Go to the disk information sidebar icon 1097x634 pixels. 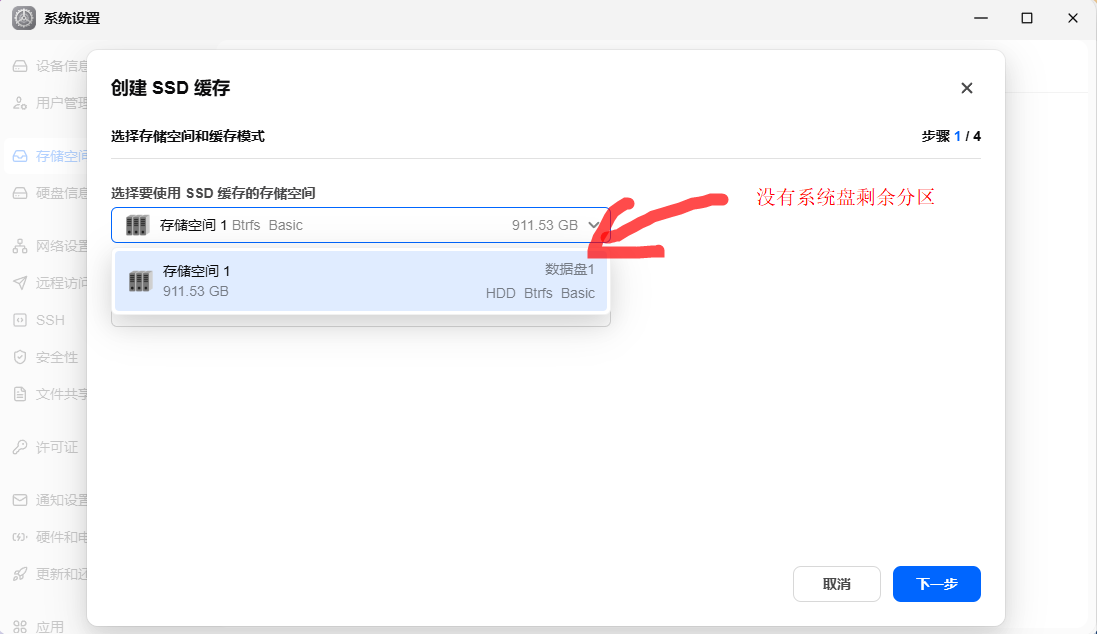click(20, 193)
